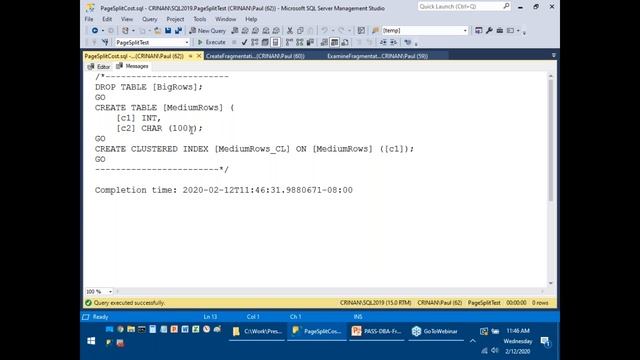Click the Open File folder icon
The image size is (640, 360).
pyautogui.click(x=157, y=31)
